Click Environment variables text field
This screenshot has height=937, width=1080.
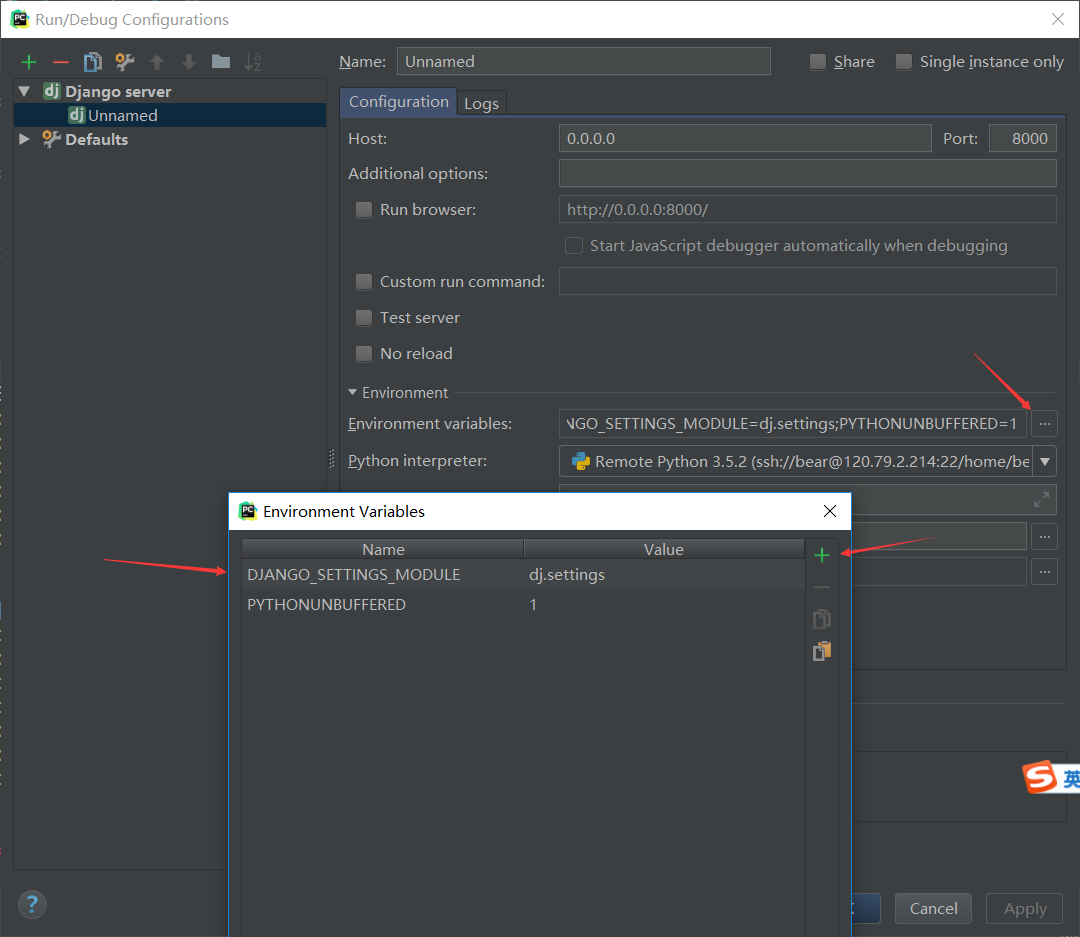(792, 424)
